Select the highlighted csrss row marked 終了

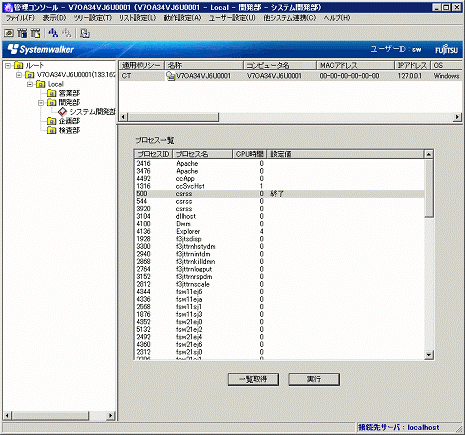[x=279, y=194]
